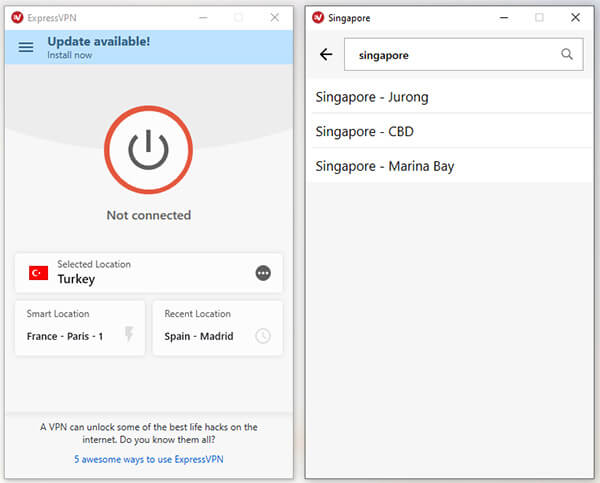Go back using the arrow in Singapore window
Image resolution: width=600 pixels, height=483 pixels.
click(x=326, y=54)
